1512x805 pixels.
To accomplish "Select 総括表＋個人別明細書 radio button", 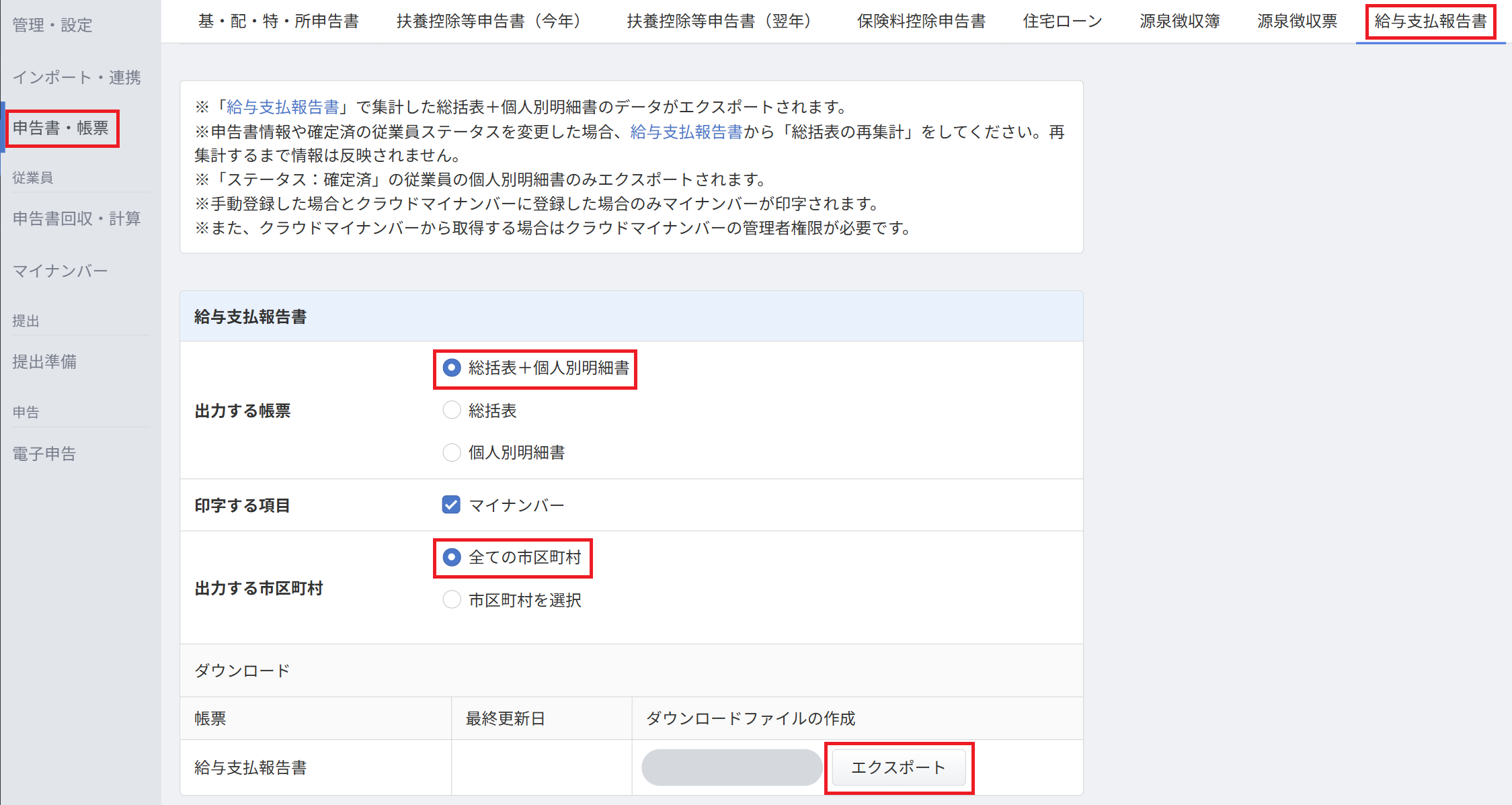I will pos(452,368).
